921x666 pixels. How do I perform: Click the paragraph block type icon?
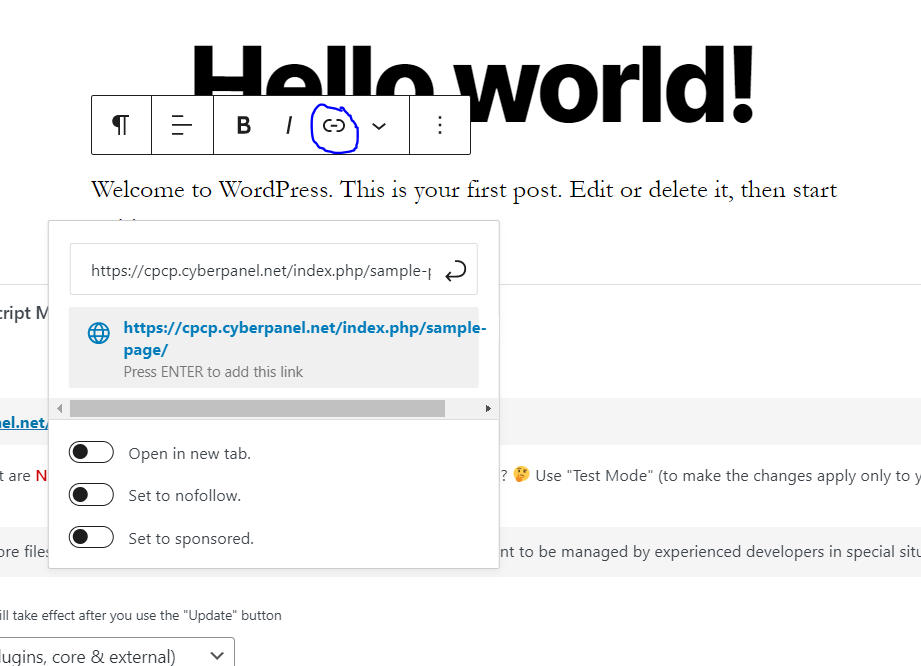(x=121, y=125)
